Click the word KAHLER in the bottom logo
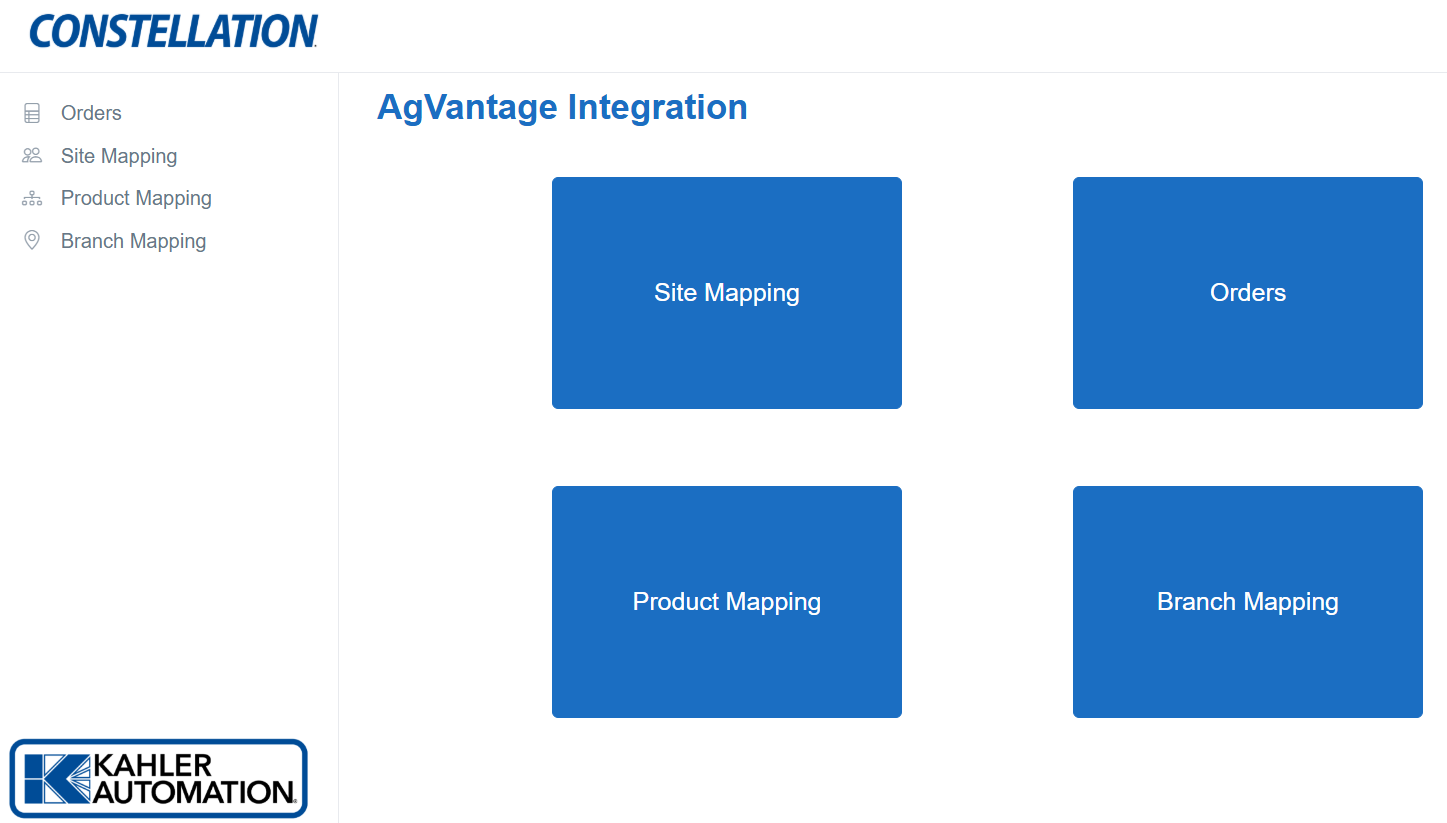The image size is (1447, 823). 152,766
